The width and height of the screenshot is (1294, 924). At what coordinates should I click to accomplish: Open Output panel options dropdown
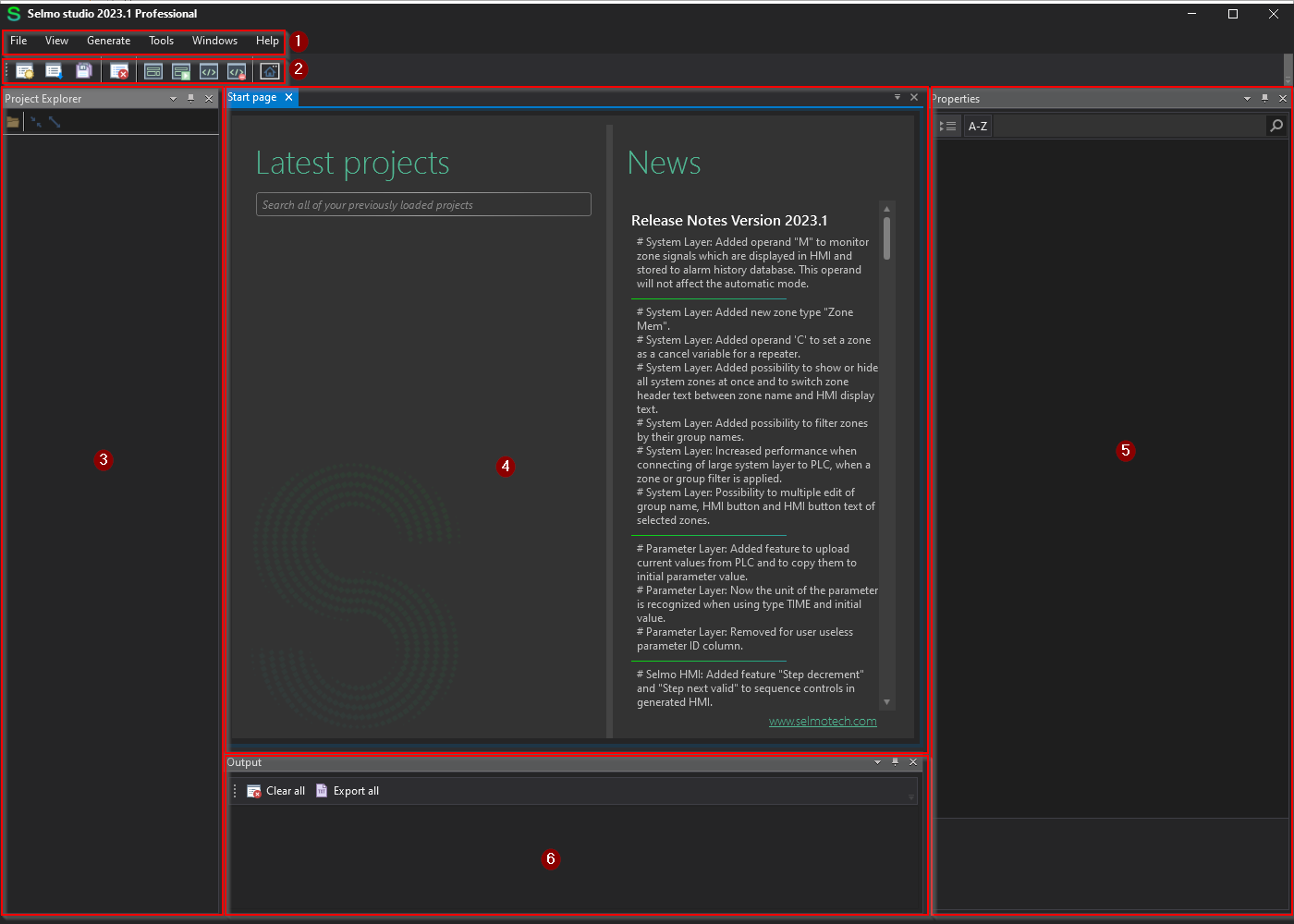click(877, 762)
